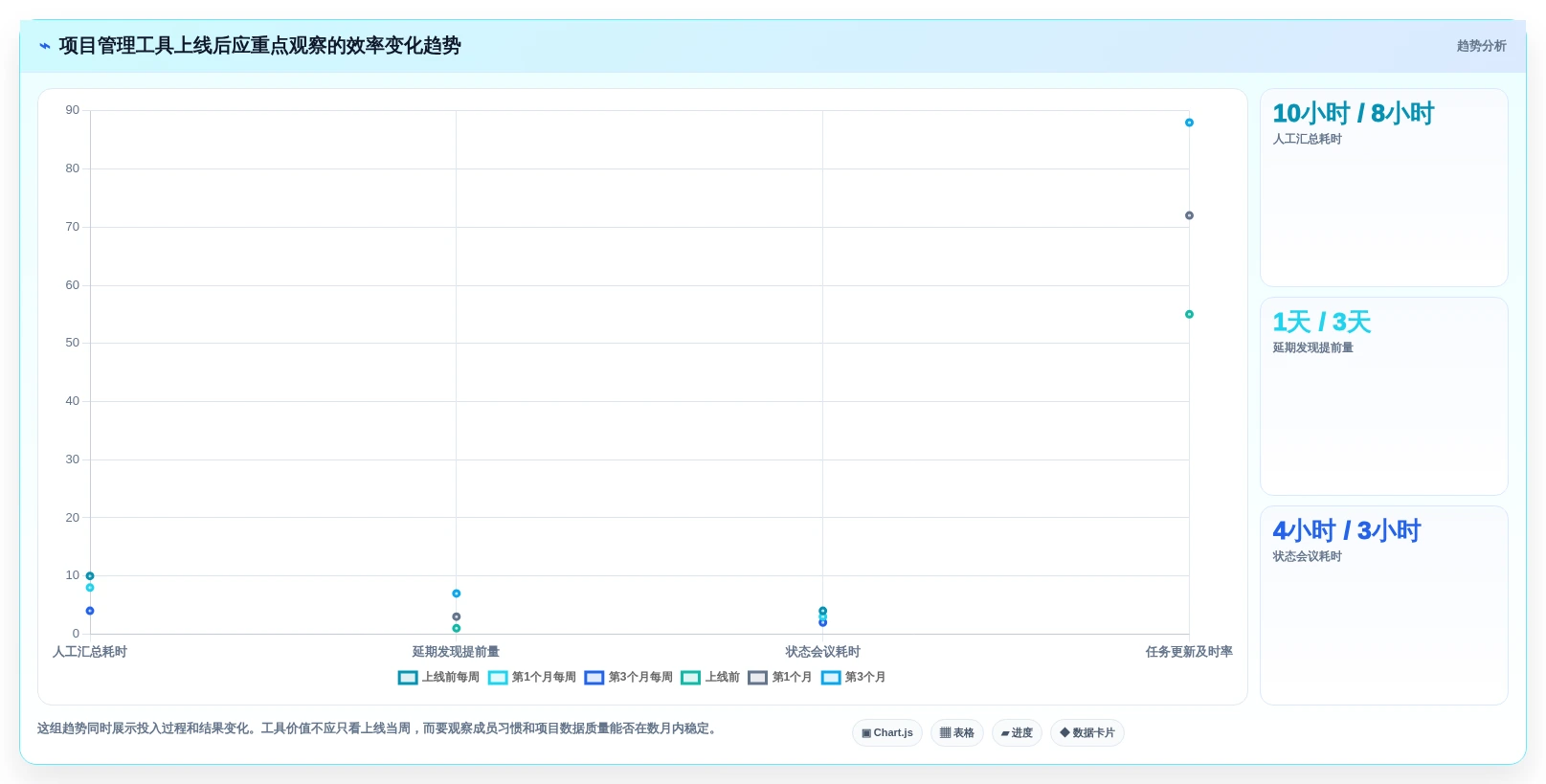Select the value-3 point above 延期发现提前量
Image resolution: width=1546 pixels, height=784 pixels.
(457, 616)
